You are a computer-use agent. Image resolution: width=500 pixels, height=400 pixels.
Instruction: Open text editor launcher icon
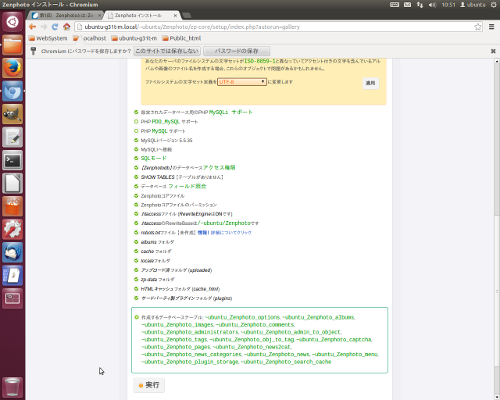click(13, 137)
